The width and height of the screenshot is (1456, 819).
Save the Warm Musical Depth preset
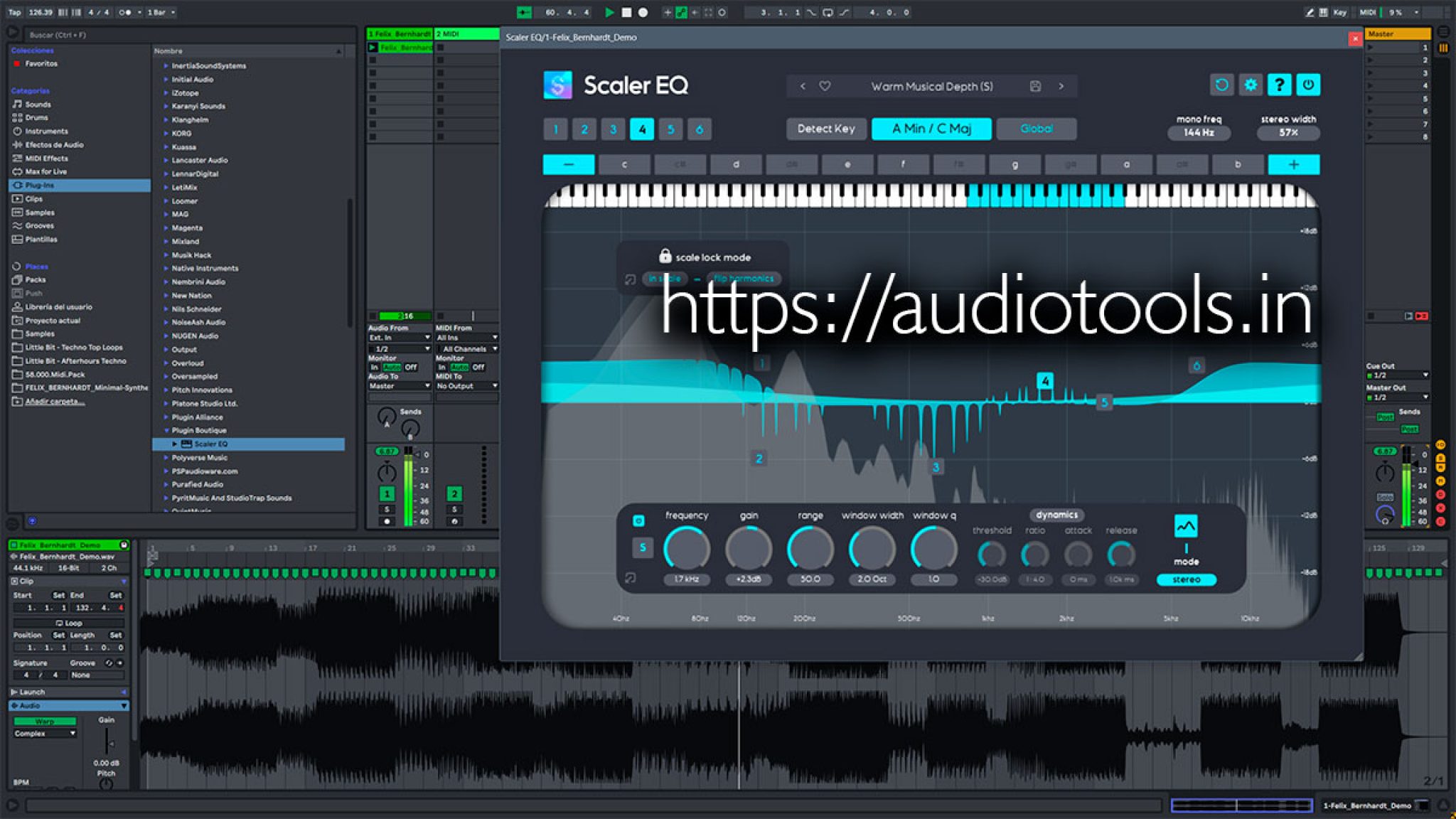(1035, 85)
